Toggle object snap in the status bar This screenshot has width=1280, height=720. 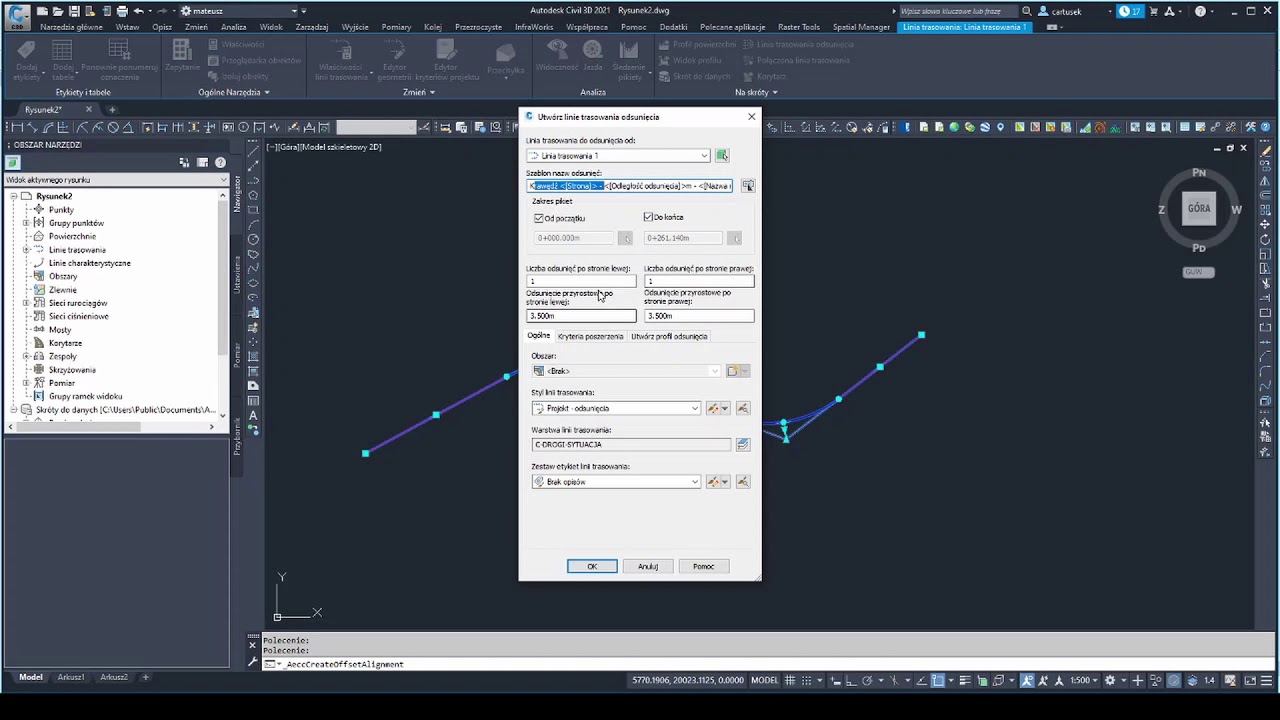click(x=937, y=680)
